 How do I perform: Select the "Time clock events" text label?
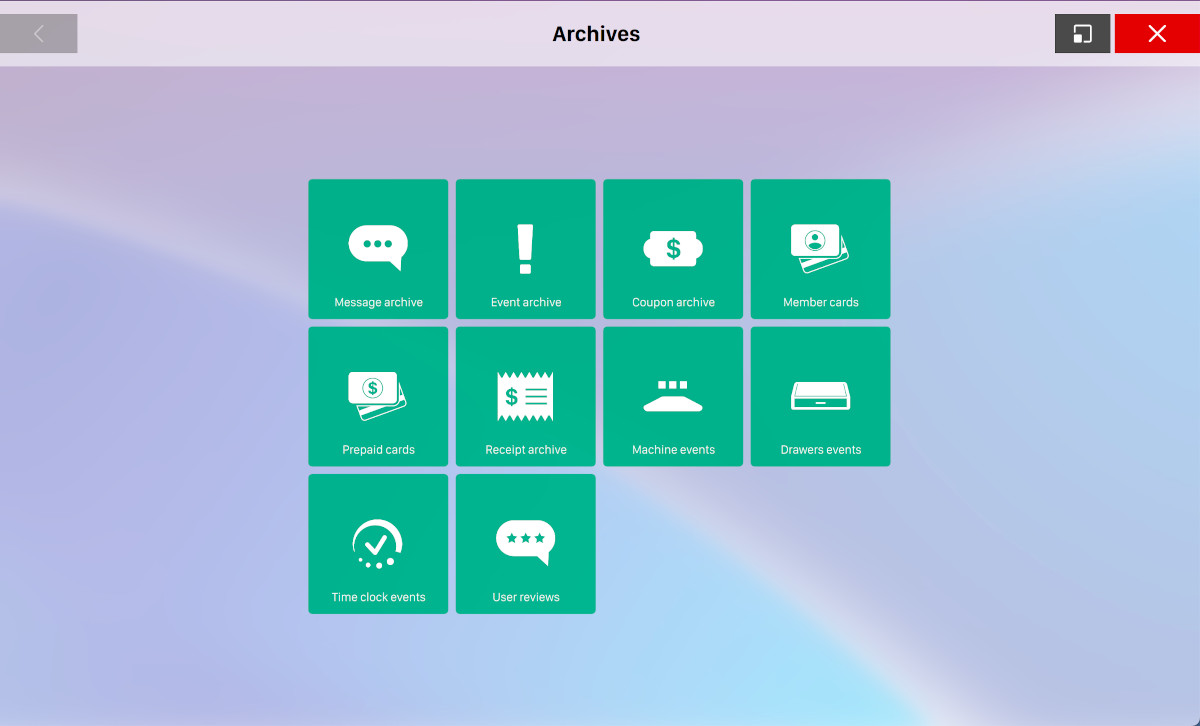click(378, 597)
